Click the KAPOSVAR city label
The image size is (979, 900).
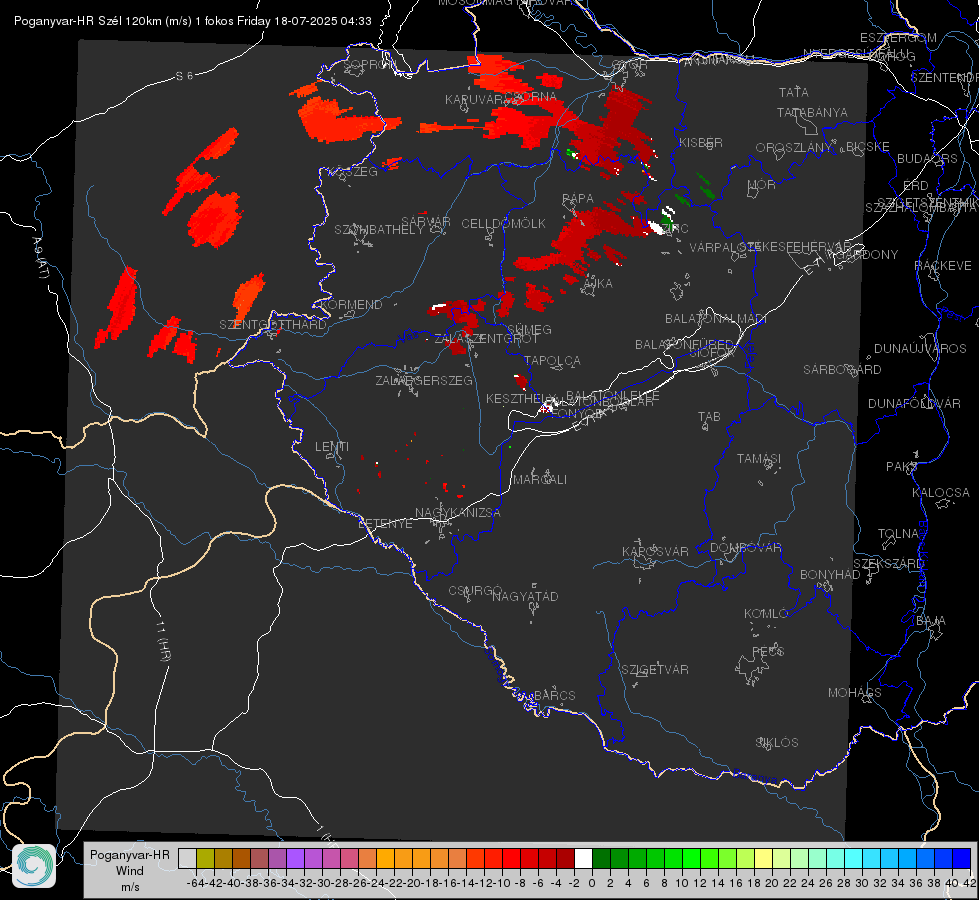click(655, 551)
